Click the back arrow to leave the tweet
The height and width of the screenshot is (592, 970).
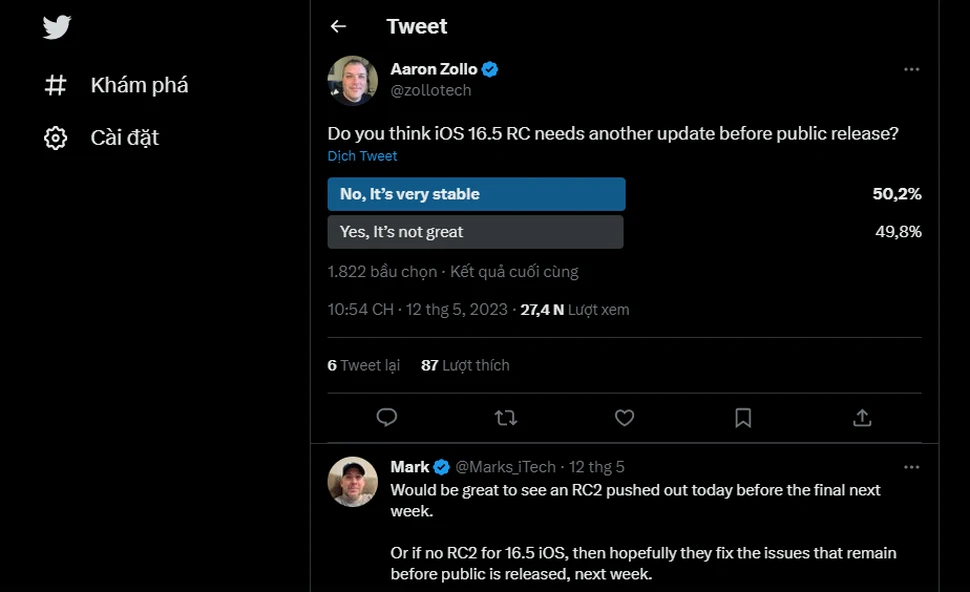[x=338, y=26]
